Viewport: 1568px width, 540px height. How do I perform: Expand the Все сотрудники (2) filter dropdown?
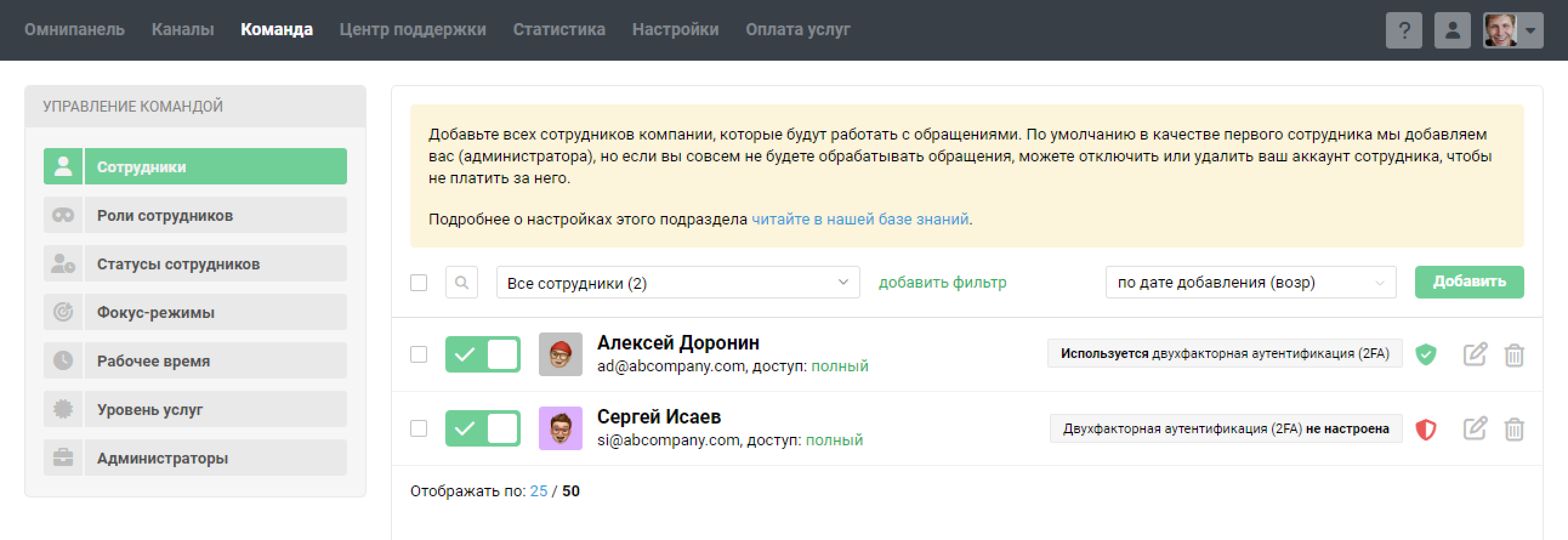click(x=678, y=283)
